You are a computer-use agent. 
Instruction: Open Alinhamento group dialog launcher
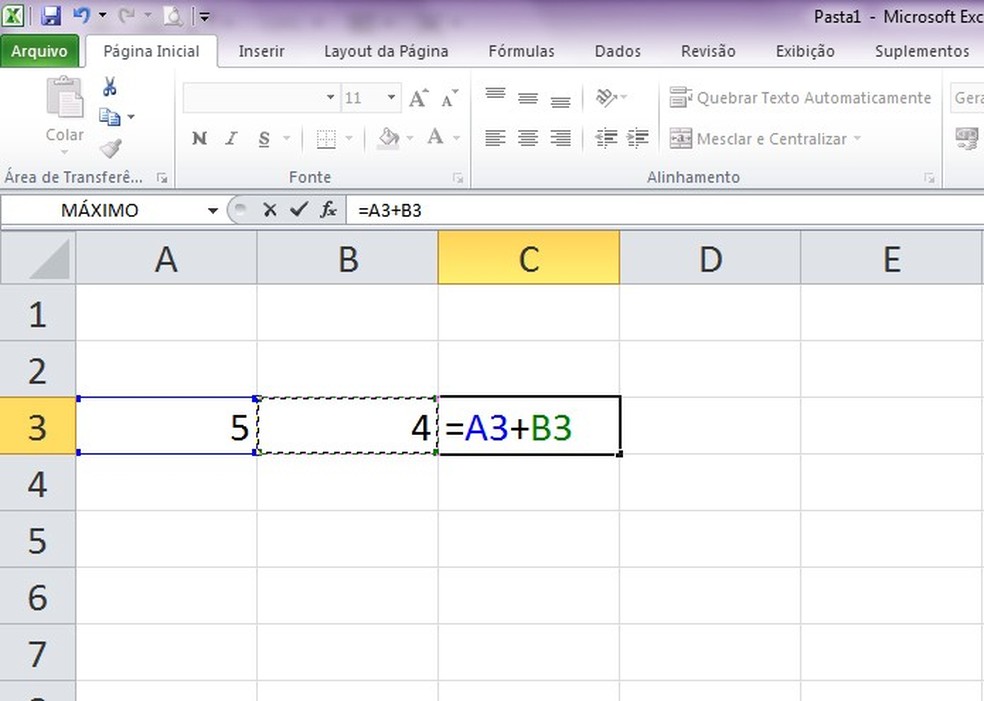point(929,178)
